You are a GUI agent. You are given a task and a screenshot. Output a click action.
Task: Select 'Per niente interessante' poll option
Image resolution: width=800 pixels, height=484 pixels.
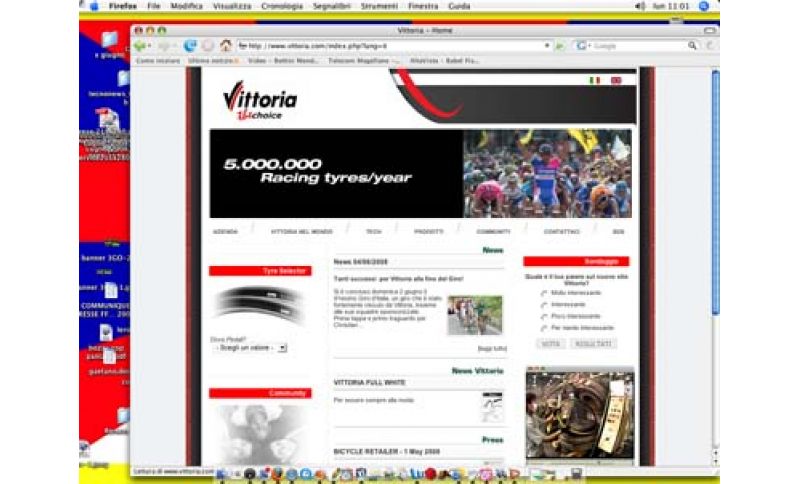[544, 328]
